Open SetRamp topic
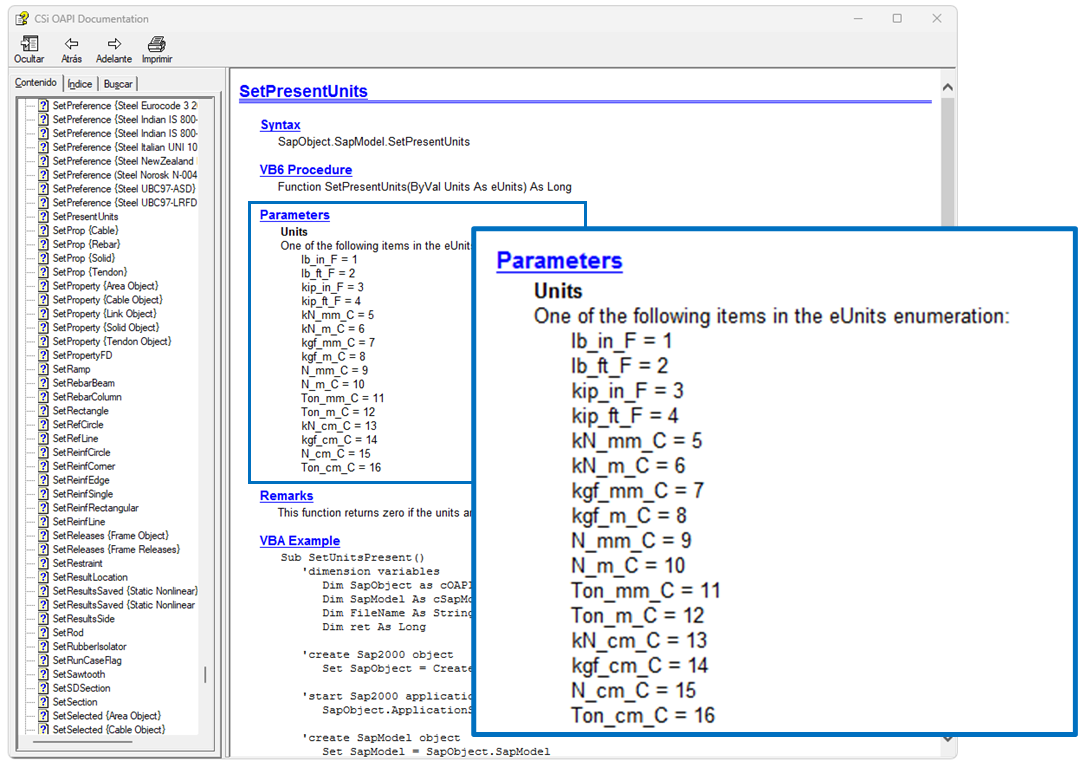 pos(72,369)
